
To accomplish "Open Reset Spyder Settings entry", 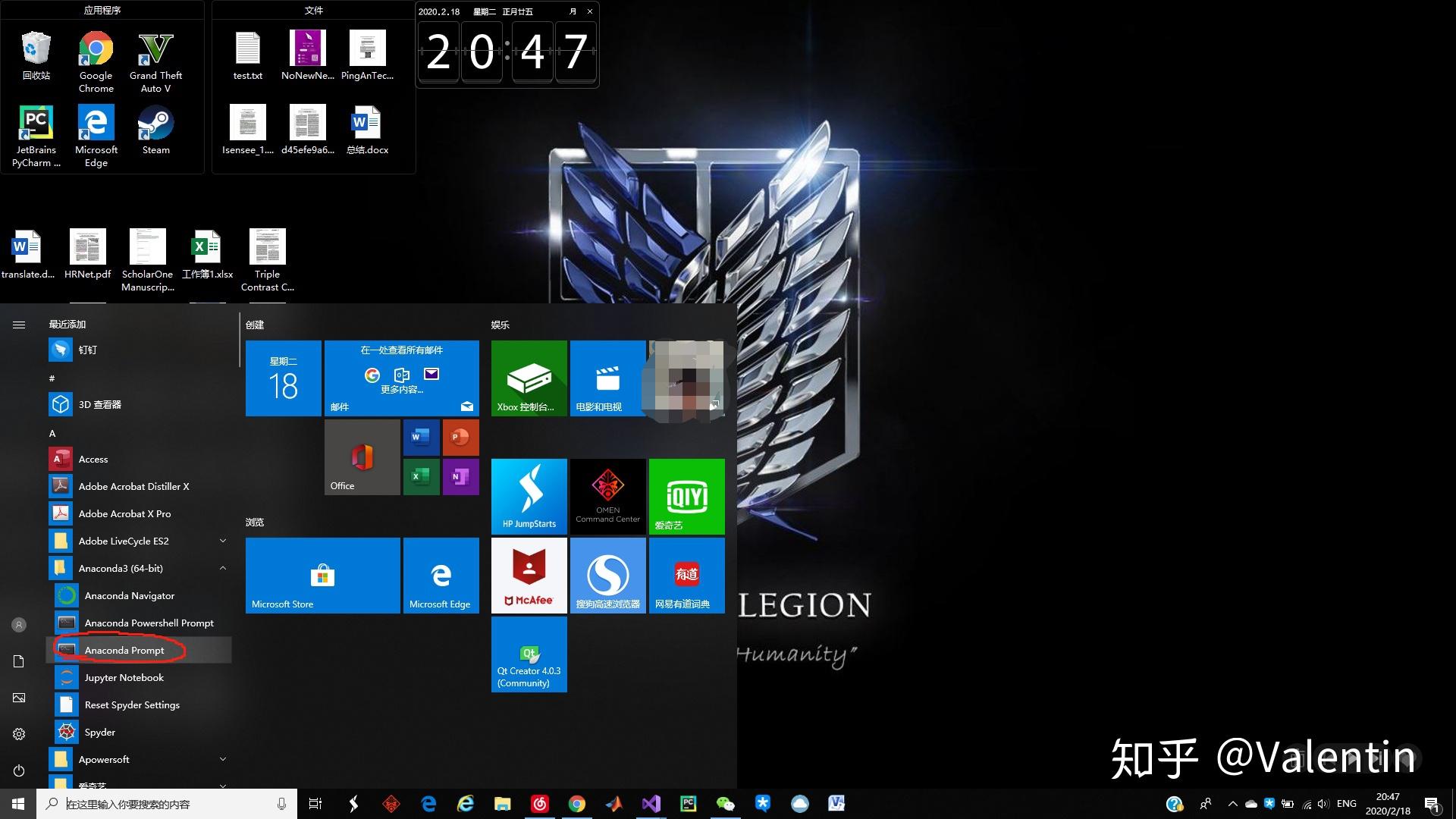I will (139, 704).
